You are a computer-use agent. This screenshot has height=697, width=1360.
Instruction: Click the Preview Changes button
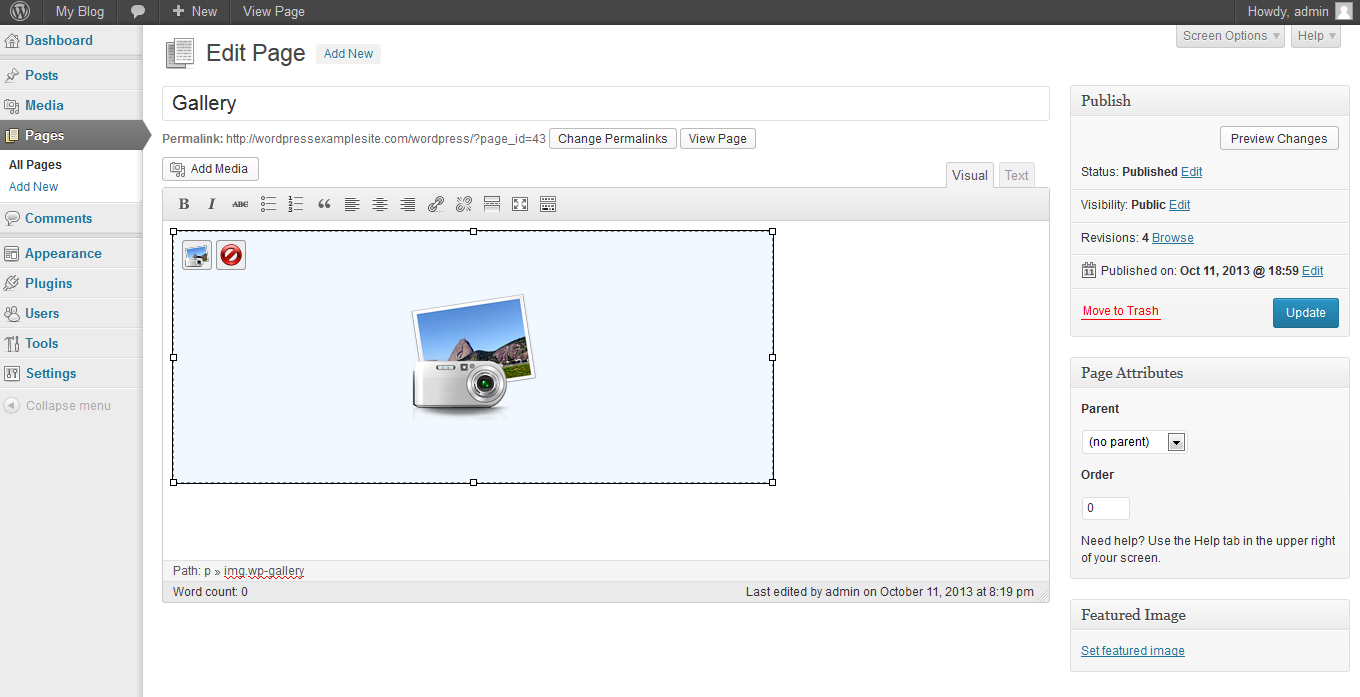tap(1279, 139)
